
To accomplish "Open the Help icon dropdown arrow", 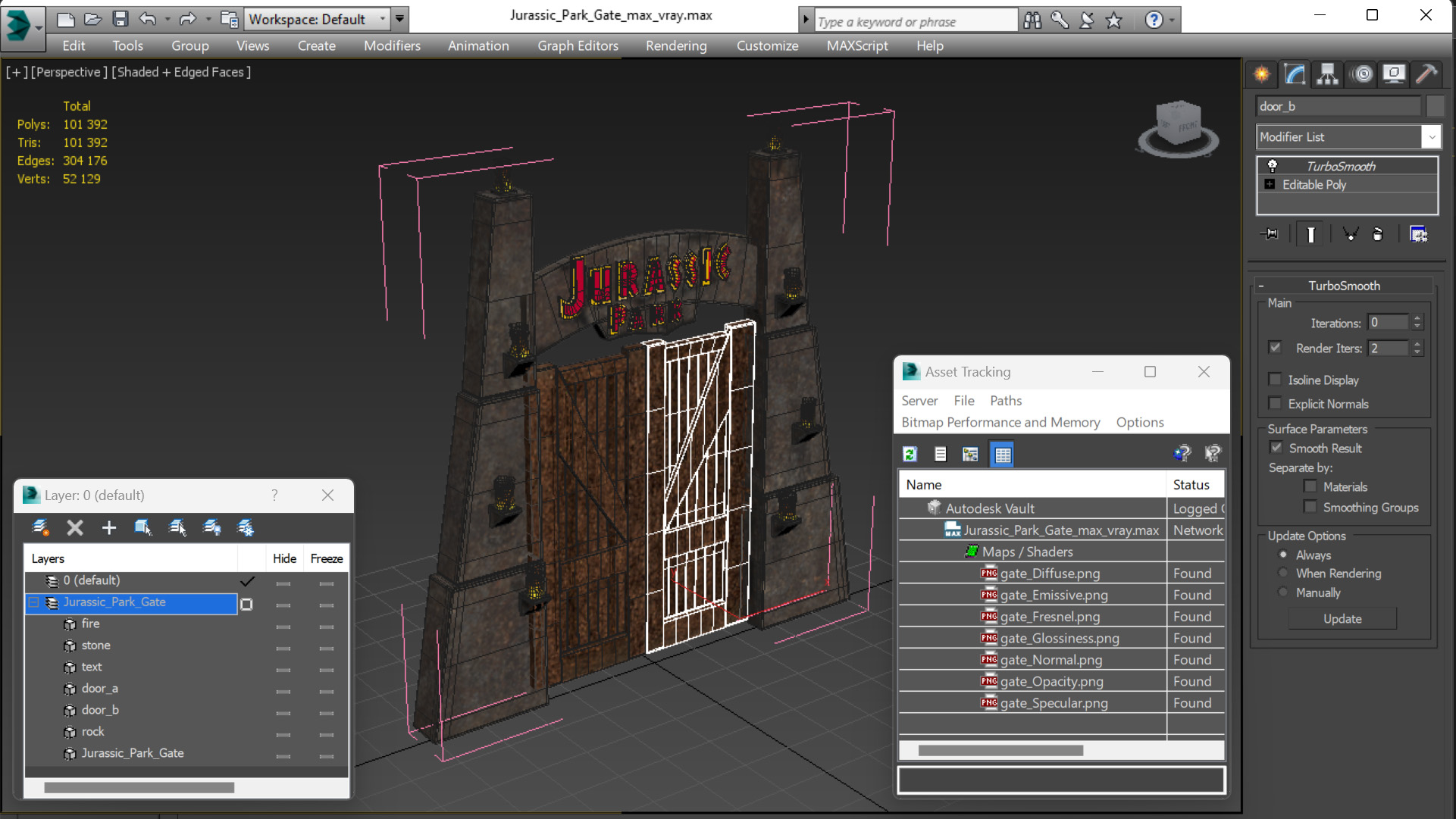I will 1172,20.
